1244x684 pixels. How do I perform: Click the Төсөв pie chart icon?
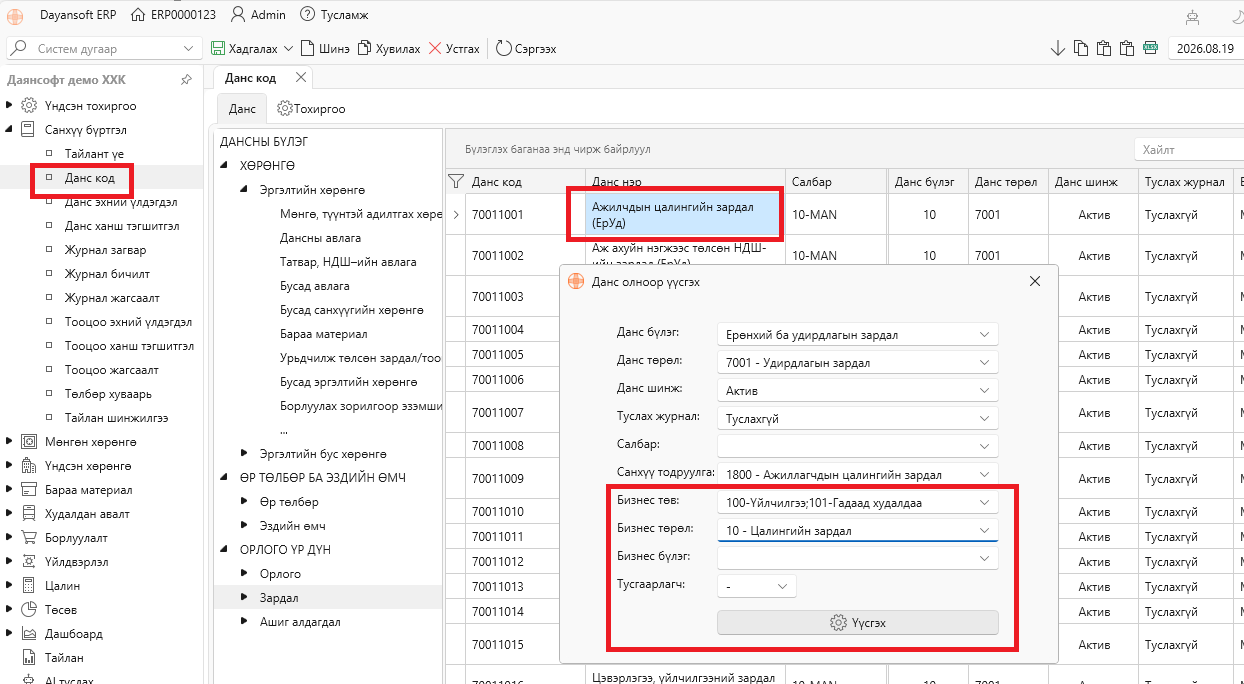pyautogui.click(x=28, y=610)
